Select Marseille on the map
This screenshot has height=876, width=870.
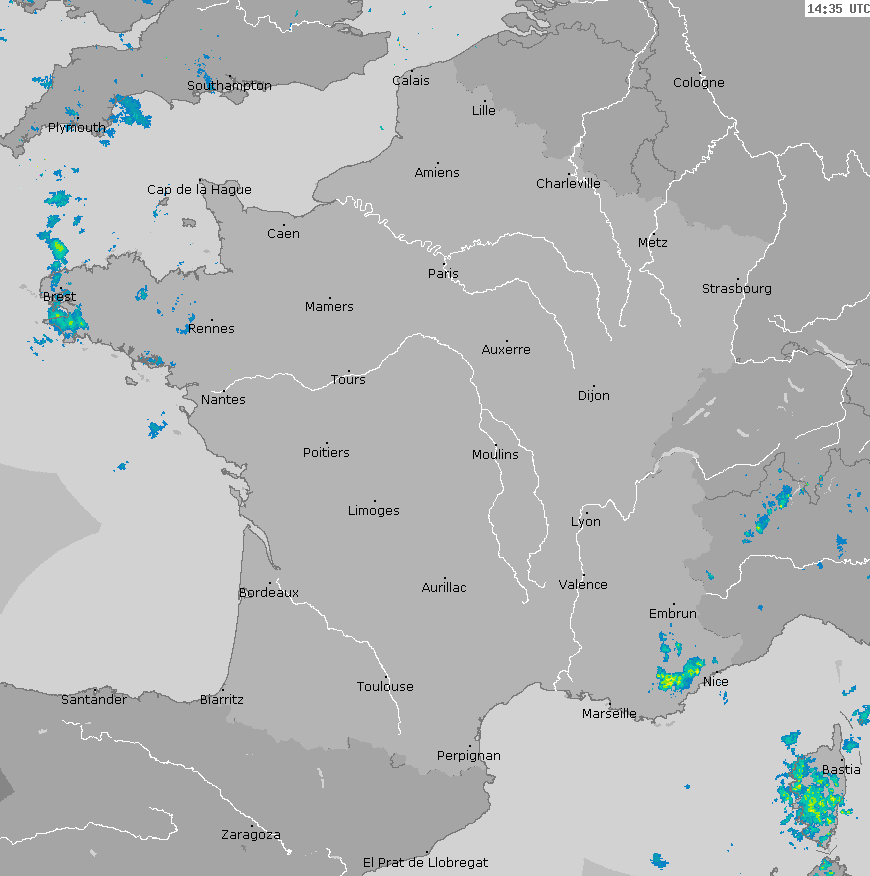[609, 713]
